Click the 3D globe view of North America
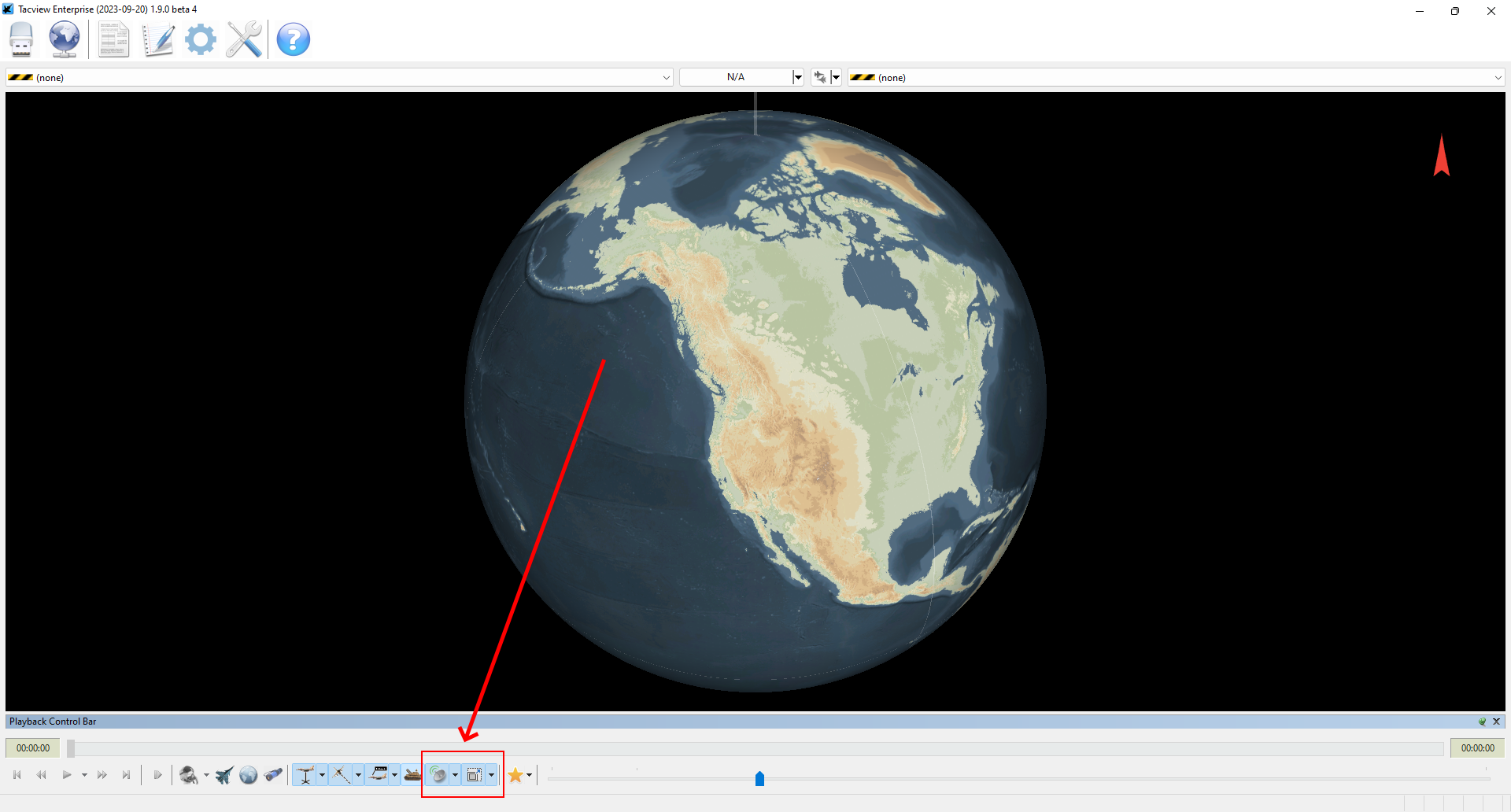Screen dimensions: 1511x812 (x=755, y=401)
